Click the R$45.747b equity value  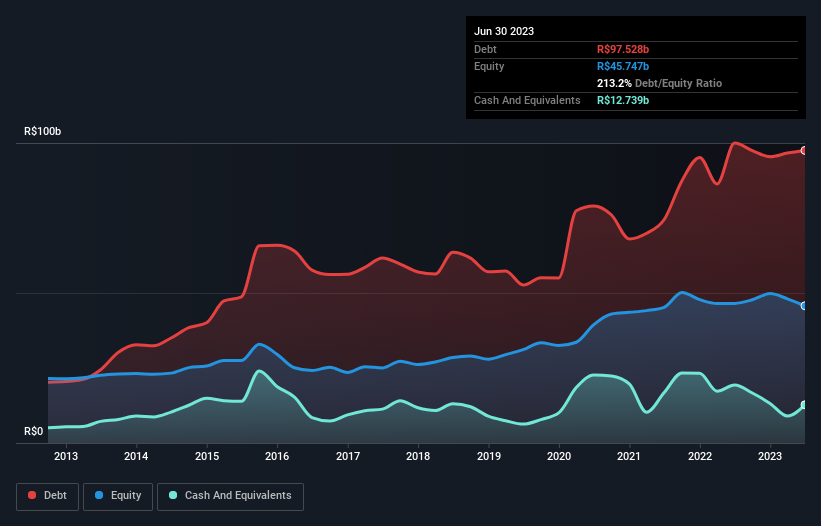623,66
